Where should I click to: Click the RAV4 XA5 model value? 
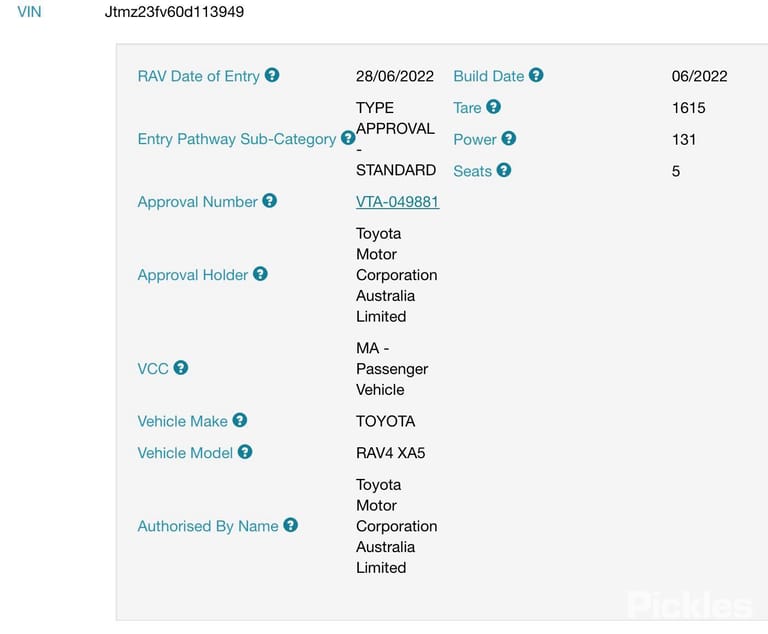point(390,453)
